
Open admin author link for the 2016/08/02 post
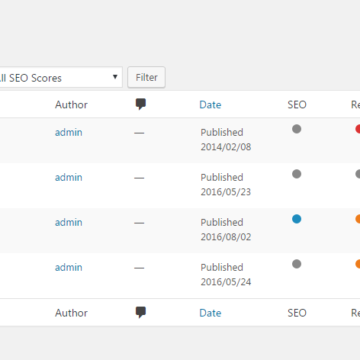pos(68,222)
